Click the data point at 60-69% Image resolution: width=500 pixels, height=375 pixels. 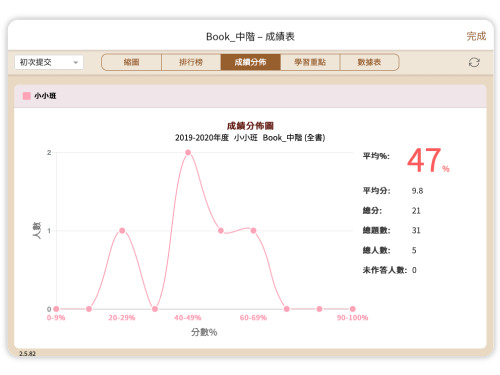[x=253, y=231]
